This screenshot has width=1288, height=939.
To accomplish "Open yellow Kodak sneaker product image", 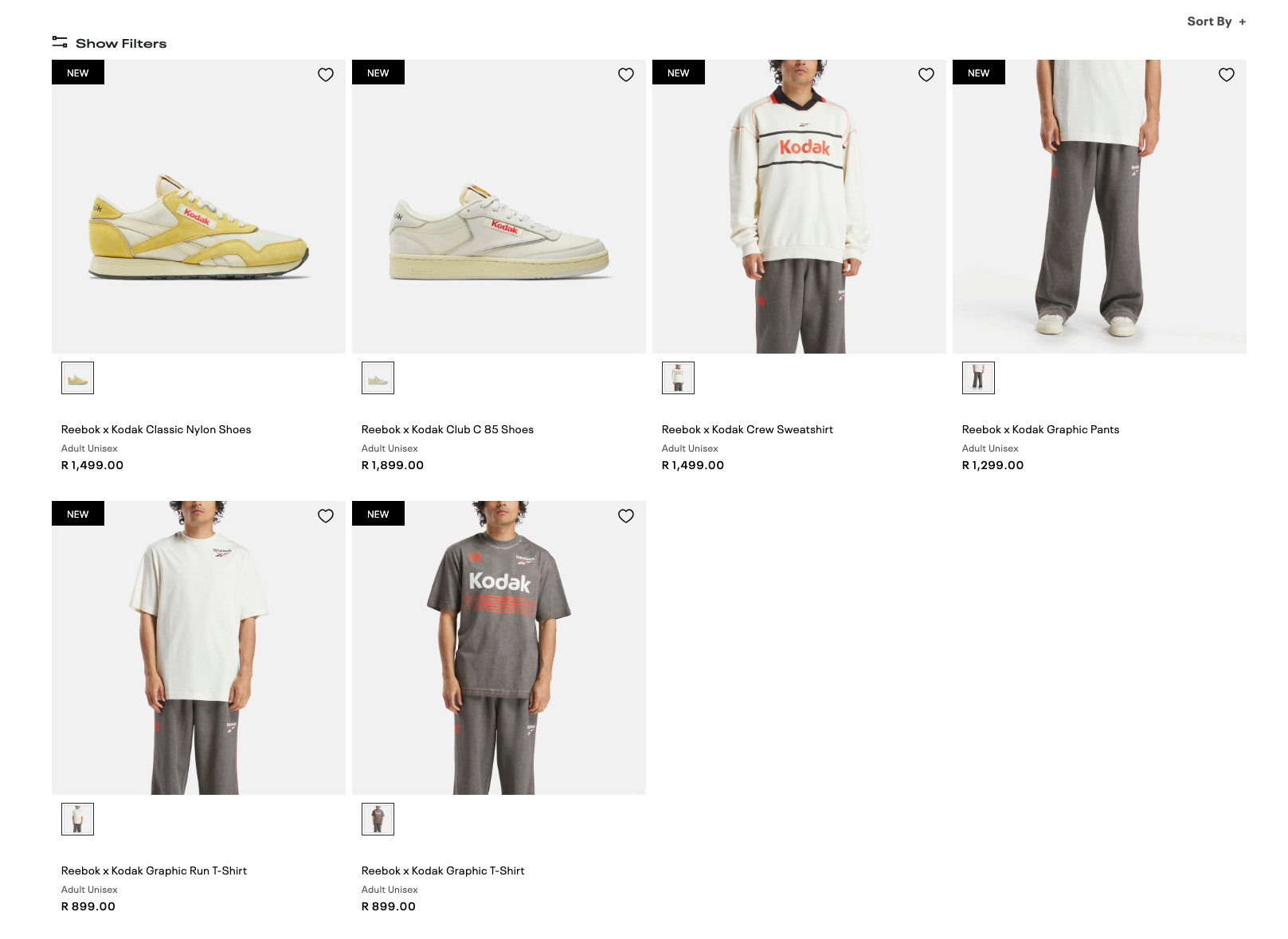I will [198, 207].
